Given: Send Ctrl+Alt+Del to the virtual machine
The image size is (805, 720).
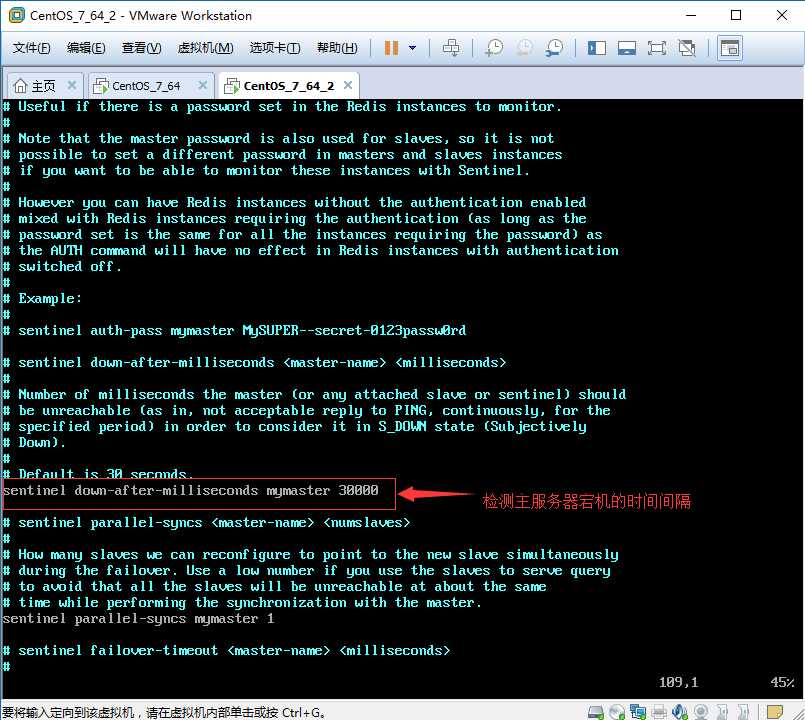Looking at the screenshot, I should [451, 48].
